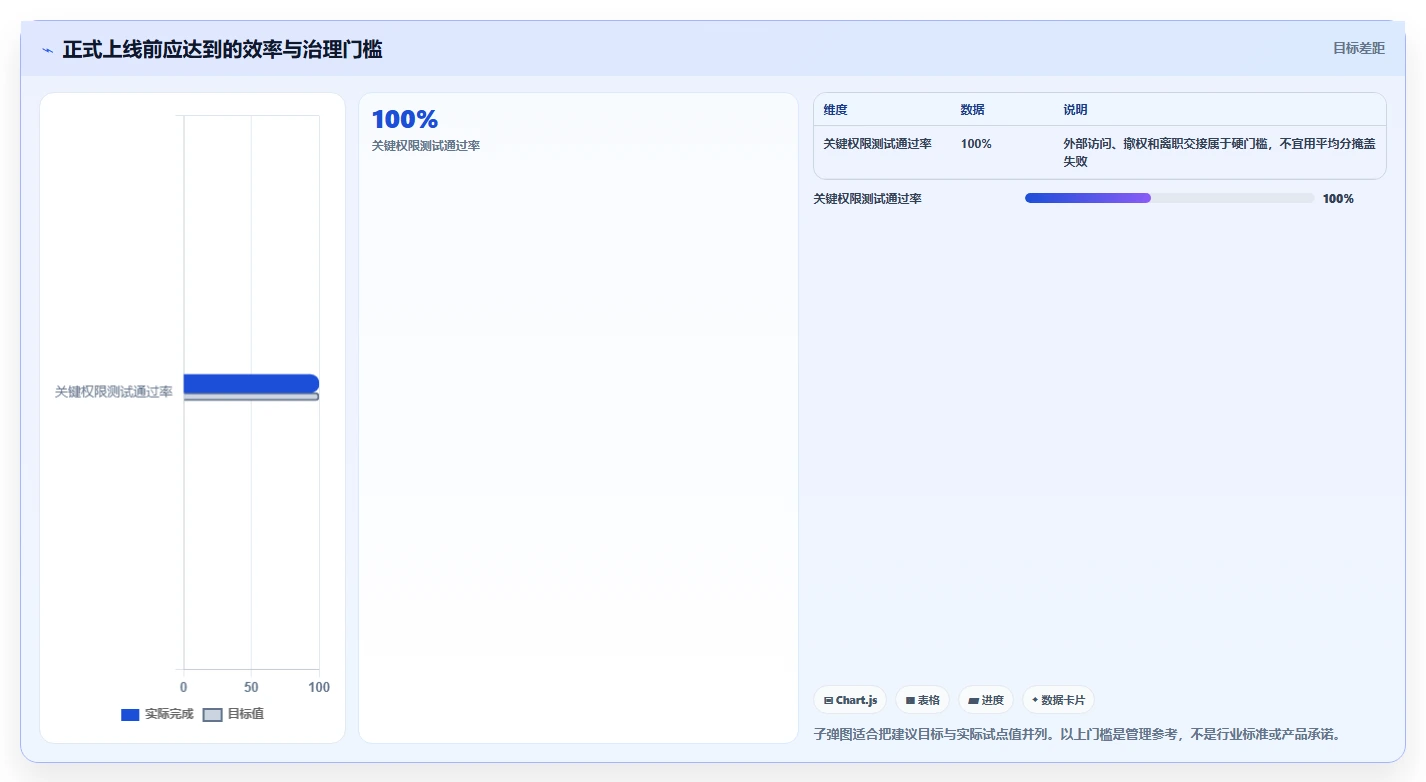1426x782 pixels.
Task: Click the 子弹图适合 footer note text
Action: [x=1077, y=734]
